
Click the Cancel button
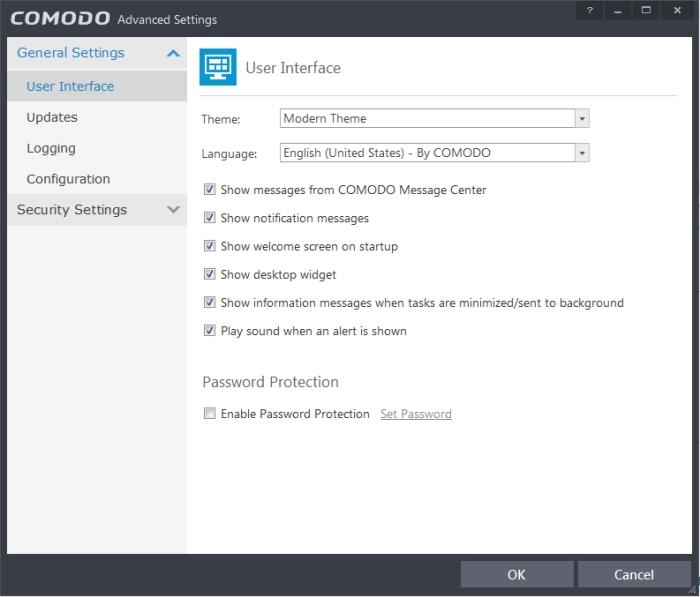(634, 574)
